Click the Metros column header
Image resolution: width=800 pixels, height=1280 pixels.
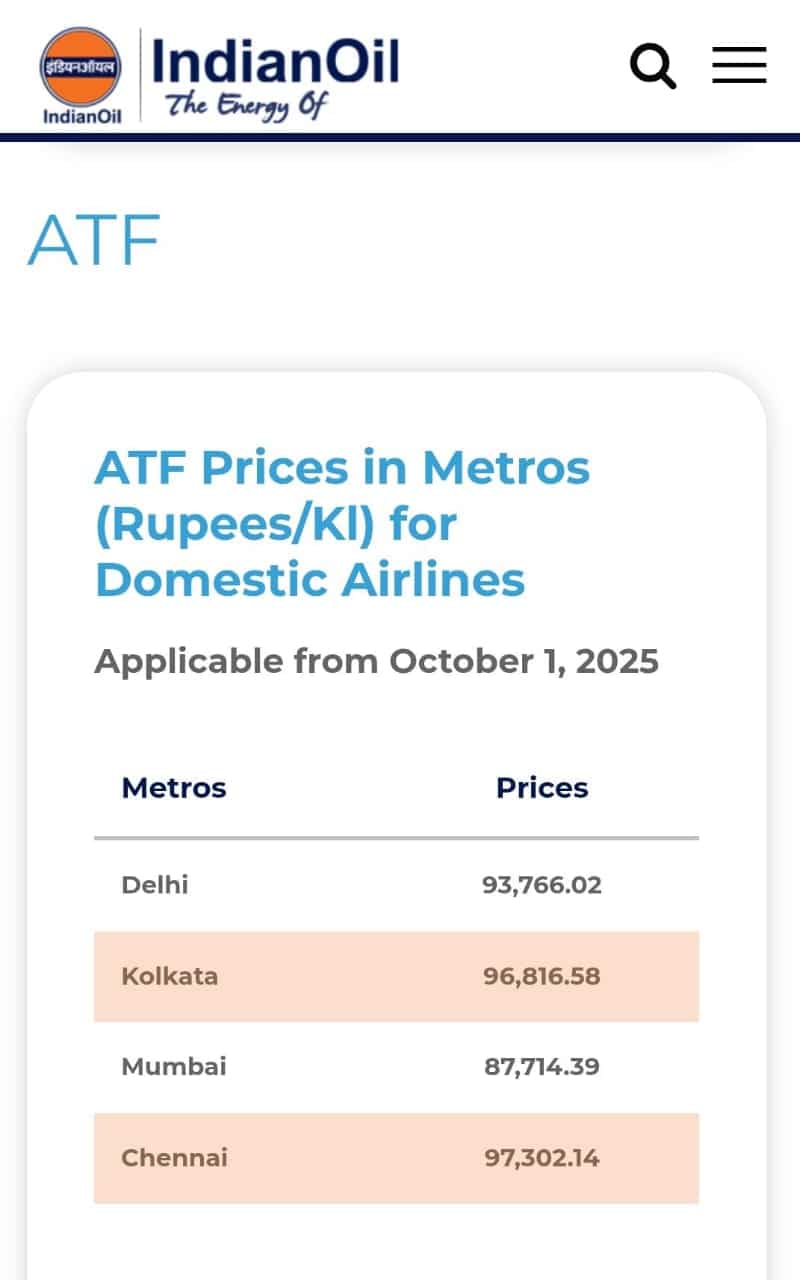click(x=174, y=788)
